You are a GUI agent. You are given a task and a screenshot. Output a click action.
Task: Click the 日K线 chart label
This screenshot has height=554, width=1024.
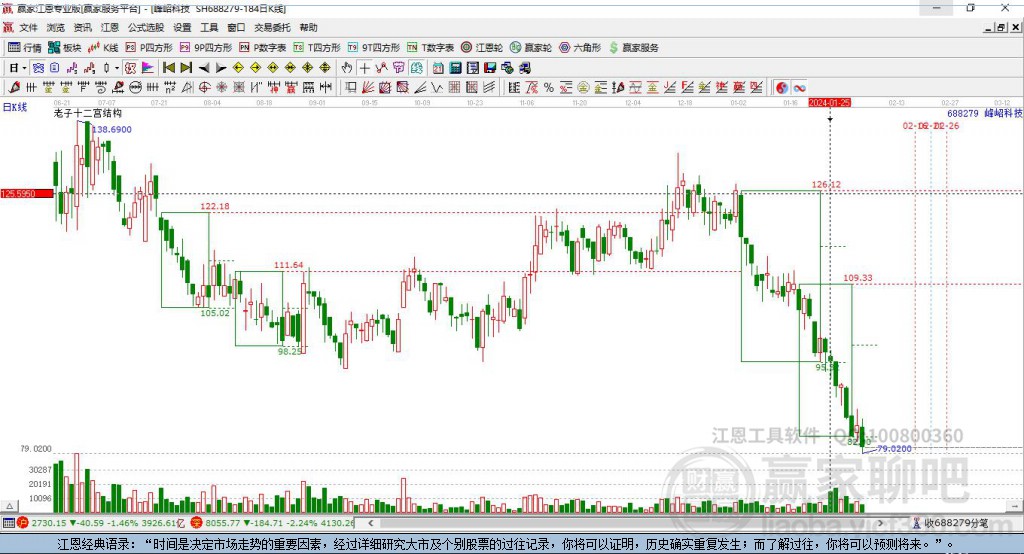tap(15, 108)
